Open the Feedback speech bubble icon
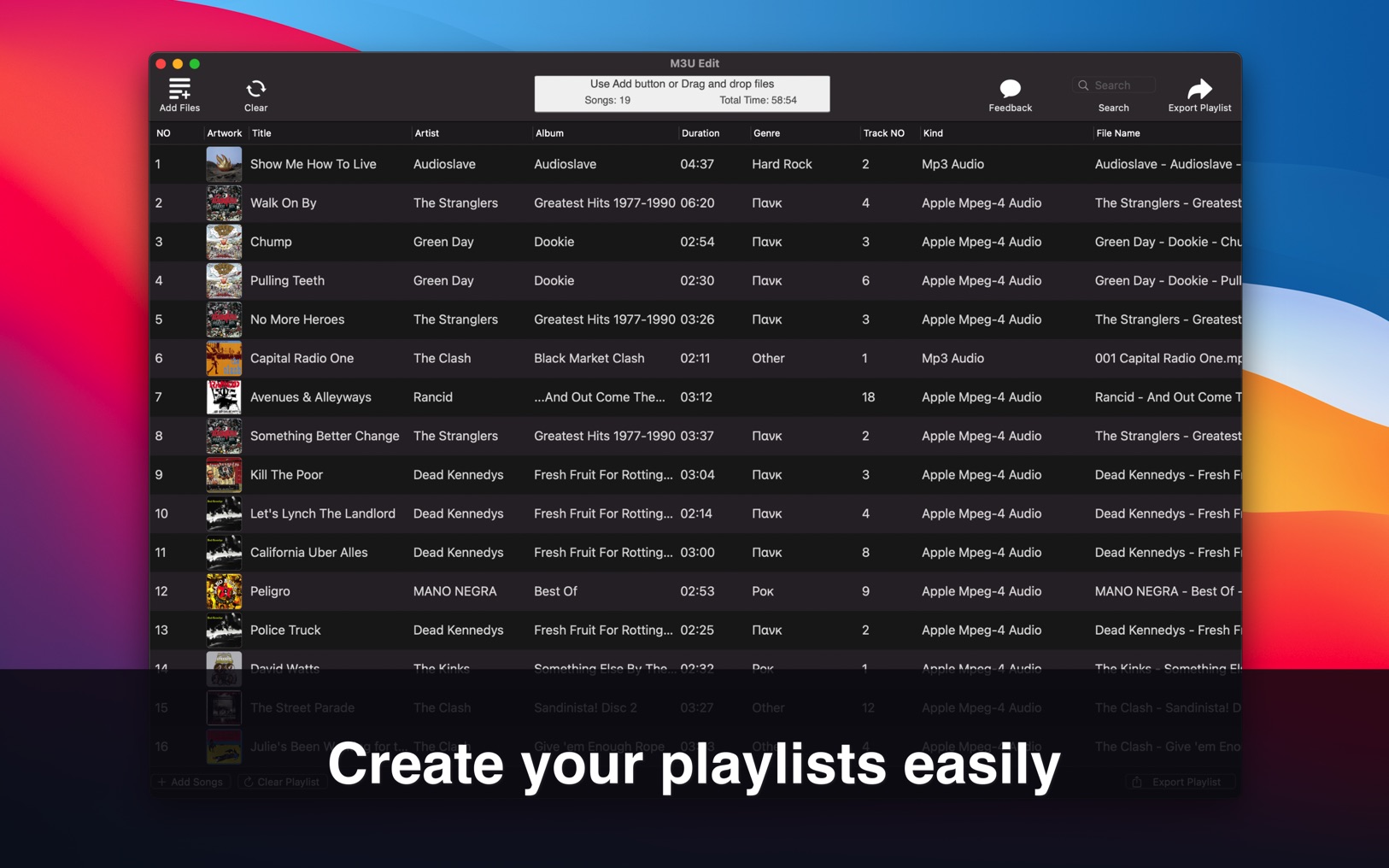Viewport: 1389px width, 868px height. click(1010, 88)
